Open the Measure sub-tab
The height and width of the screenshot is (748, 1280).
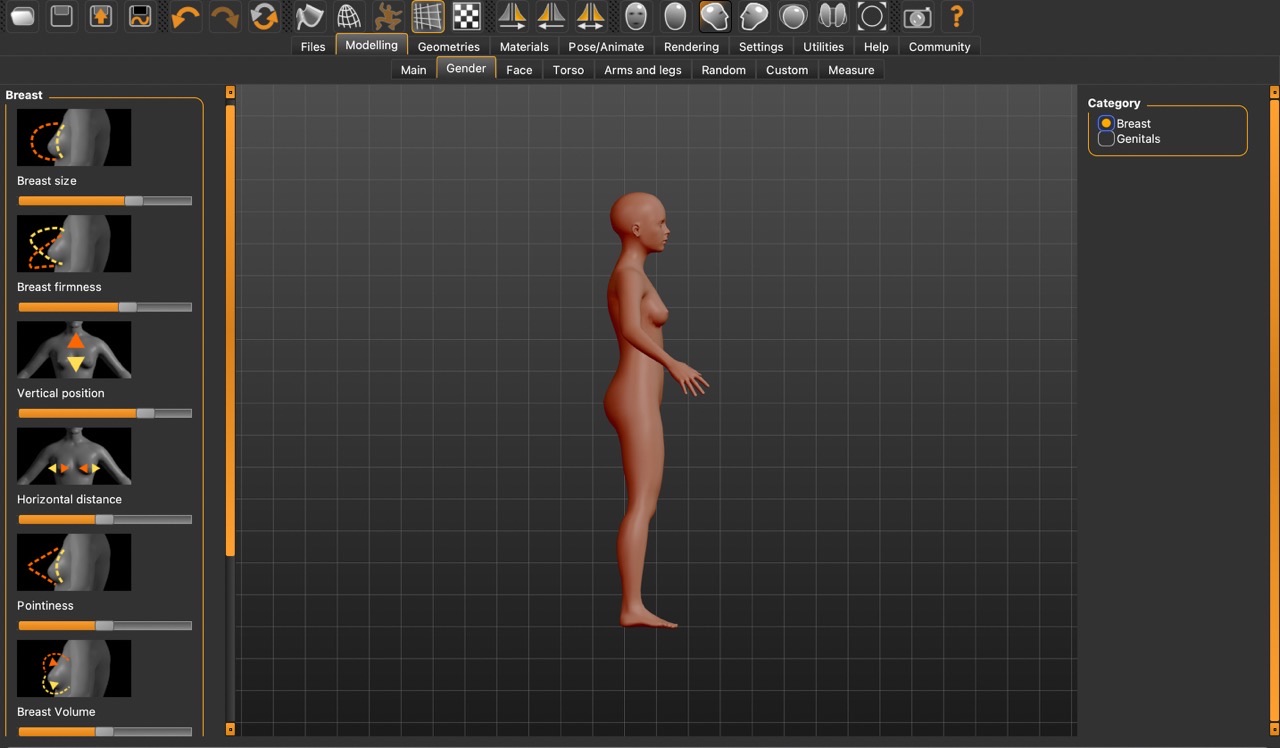(851, 70)
